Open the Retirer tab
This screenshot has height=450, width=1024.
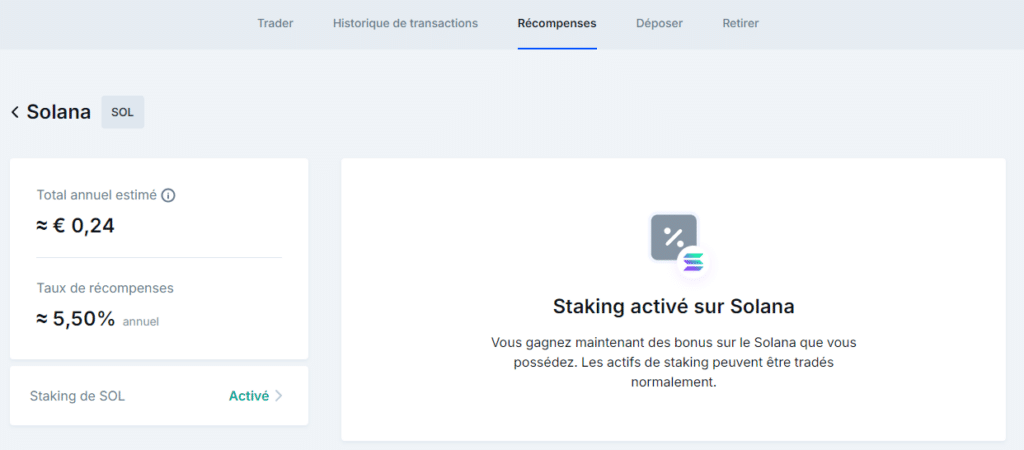(x=740, y=24)
